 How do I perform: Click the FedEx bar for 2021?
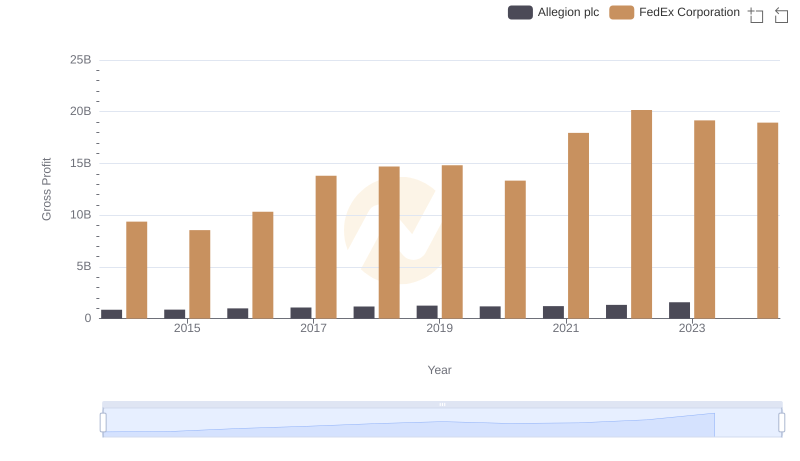pyautogui.click(x=579, y=226)
